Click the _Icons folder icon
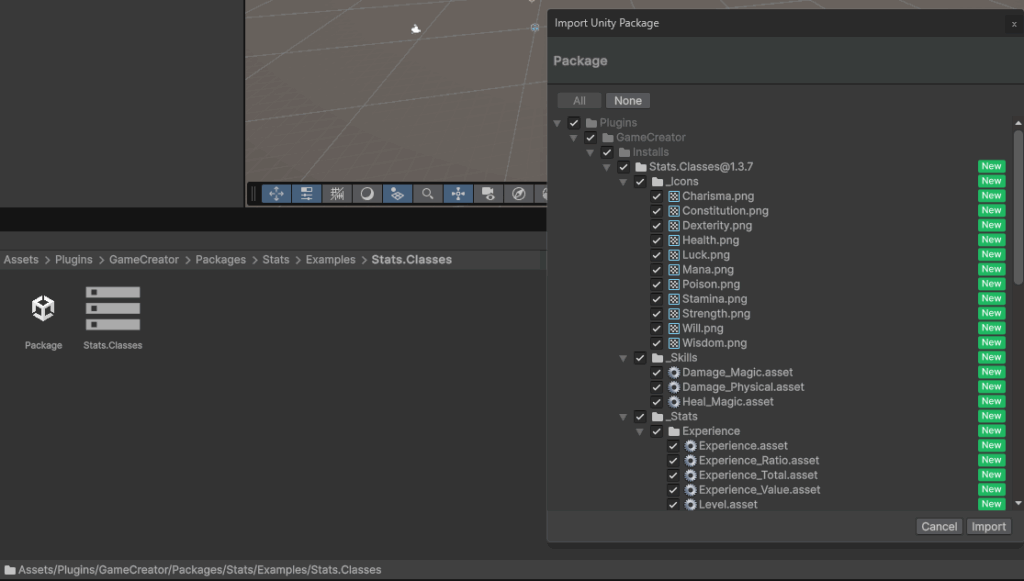1024x581 pixels. point(658,181)
